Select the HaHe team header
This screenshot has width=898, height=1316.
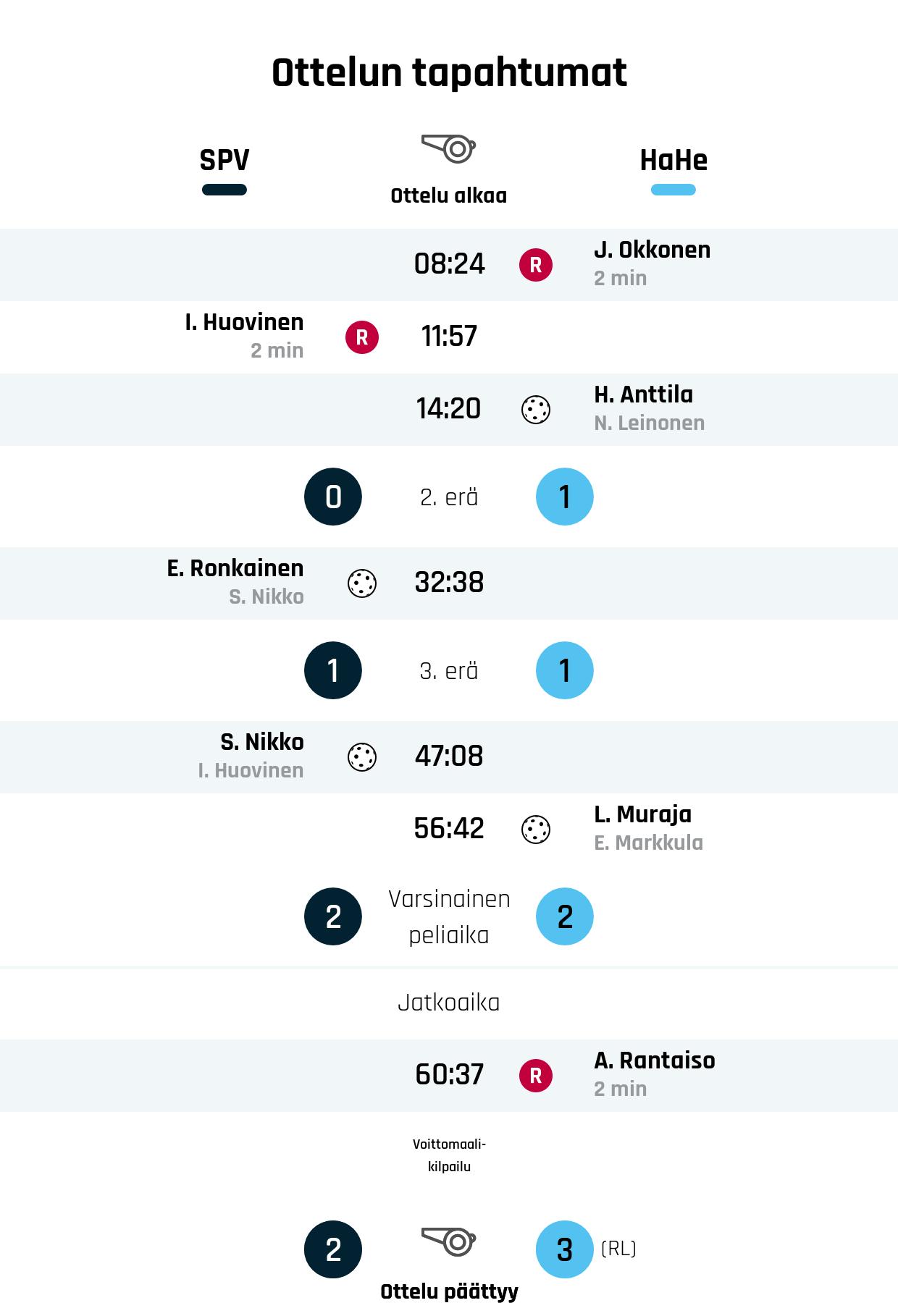[x=673, y=160]
